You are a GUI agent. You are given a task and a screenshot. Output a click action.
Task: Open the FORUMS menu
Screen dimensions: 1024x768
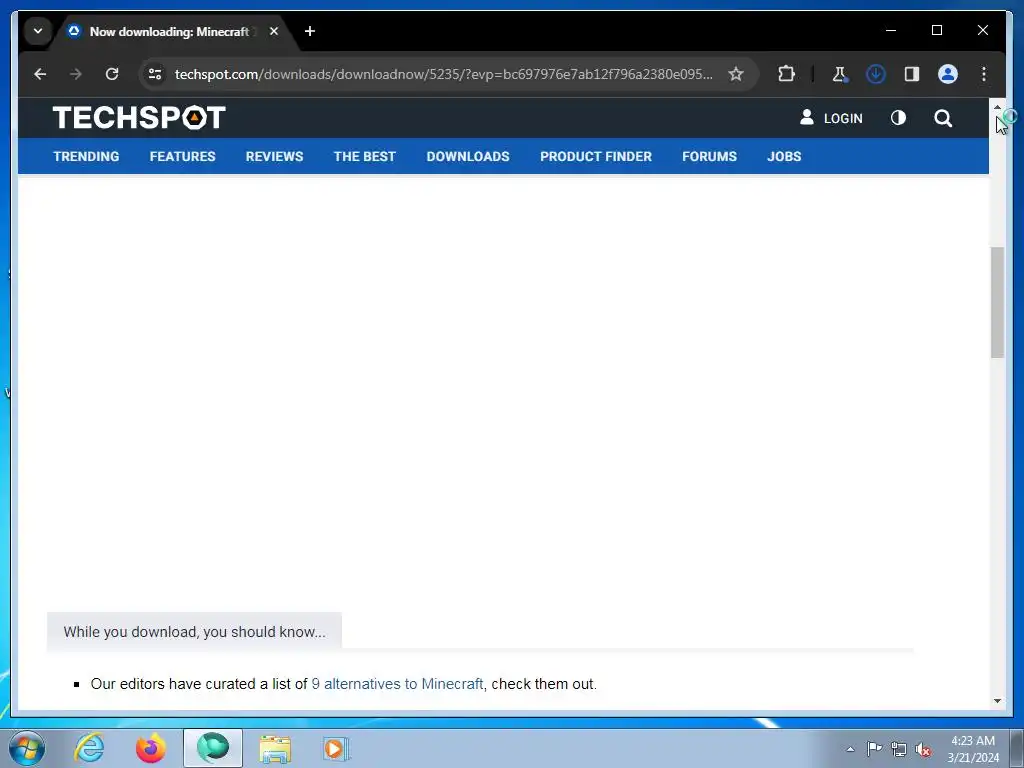[709, 156]
